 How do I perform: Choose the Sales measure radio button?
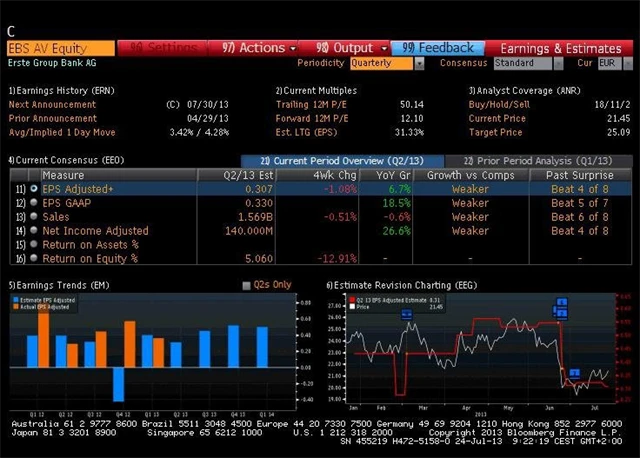[34, 216]
